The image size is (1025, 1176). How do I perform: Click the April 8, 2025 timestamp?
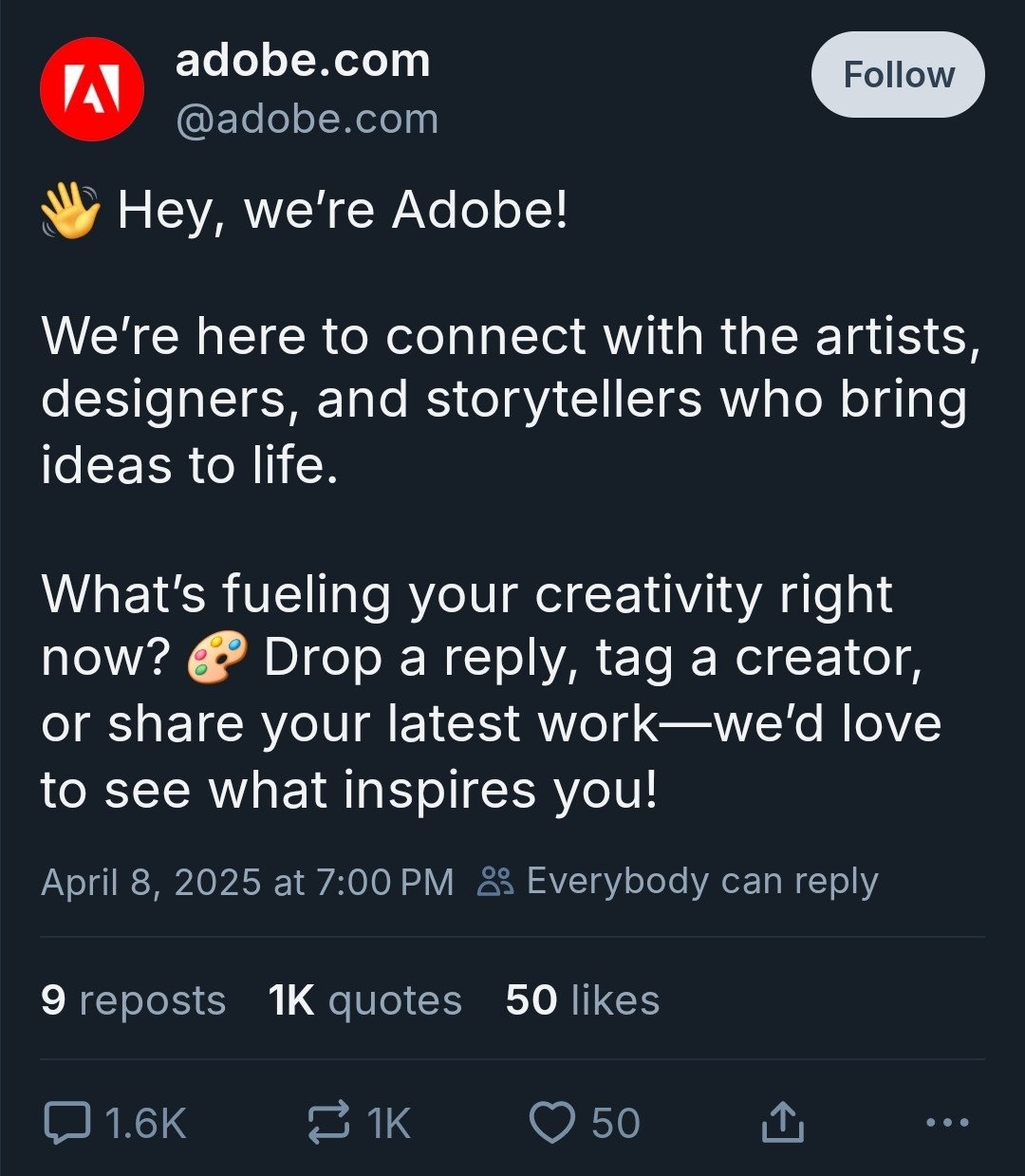pos(248,882)
